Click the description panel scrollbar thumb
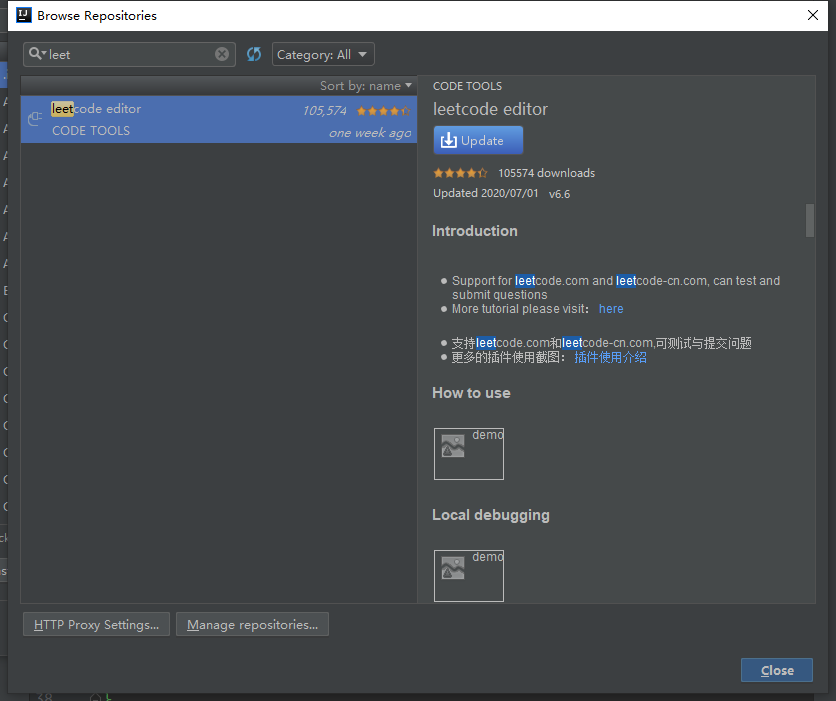 809,220
